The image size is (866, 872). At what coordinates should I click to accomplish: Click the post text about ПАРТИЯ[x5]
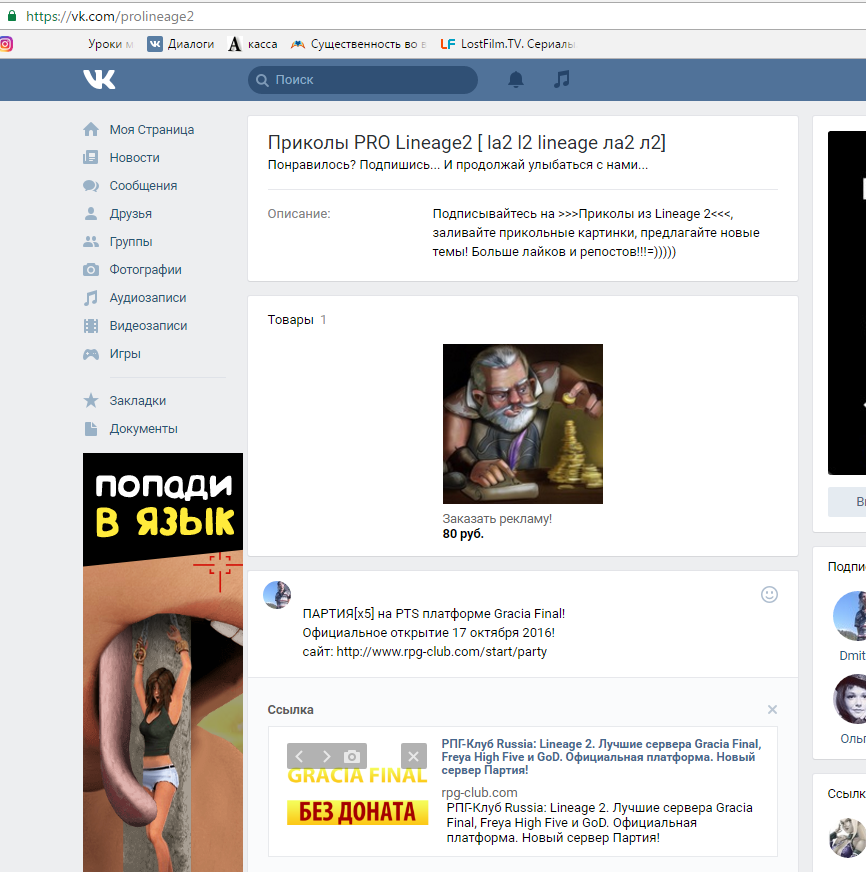(x=434, y=633)
